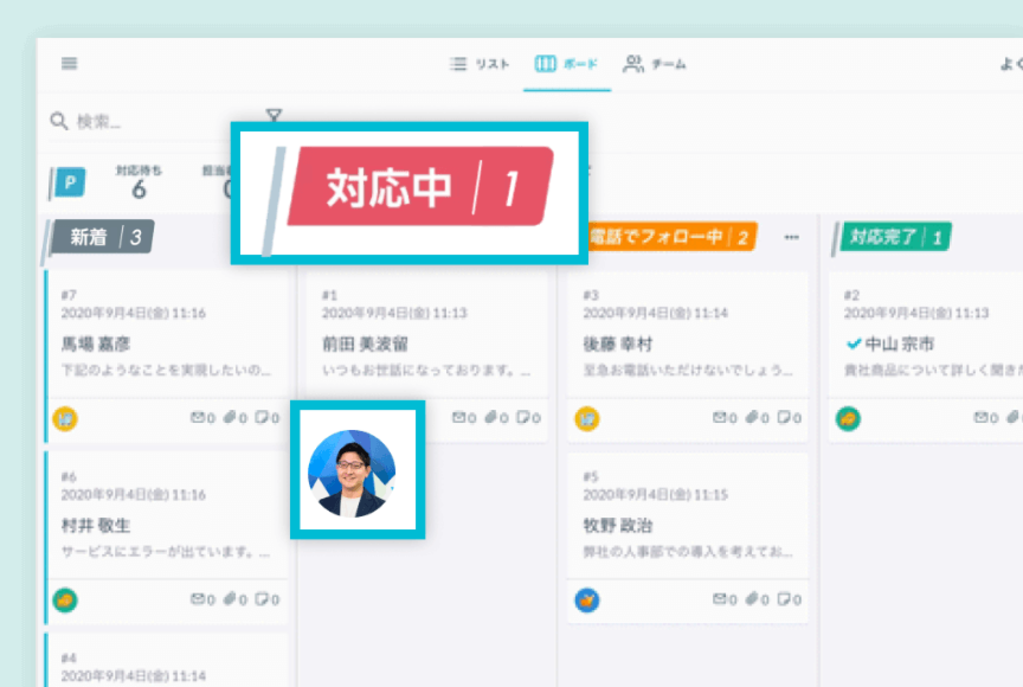Screen dimensions: 1023x687
Task: Click green assignee avatar on 村井 敬生 card
Action: tap(66, 600)
